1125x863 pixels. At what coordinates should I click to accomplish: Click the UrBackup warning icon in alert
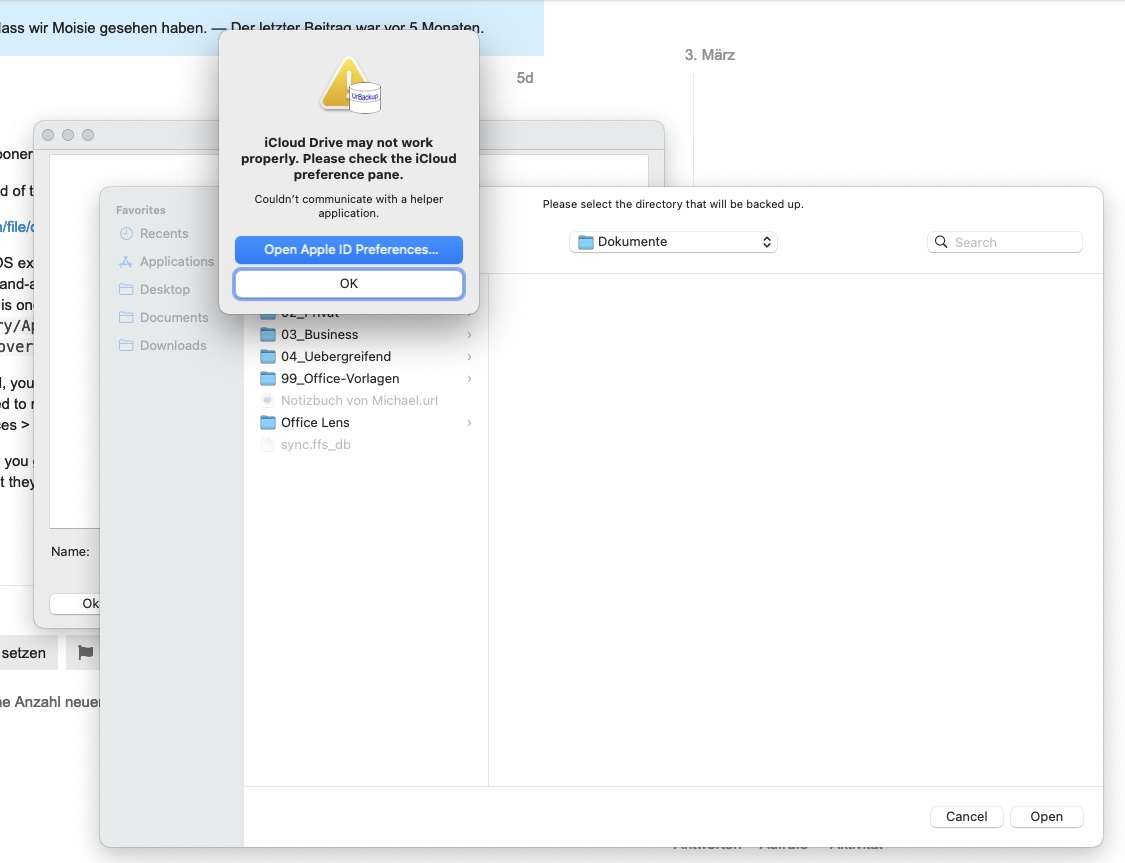[350, 85]
